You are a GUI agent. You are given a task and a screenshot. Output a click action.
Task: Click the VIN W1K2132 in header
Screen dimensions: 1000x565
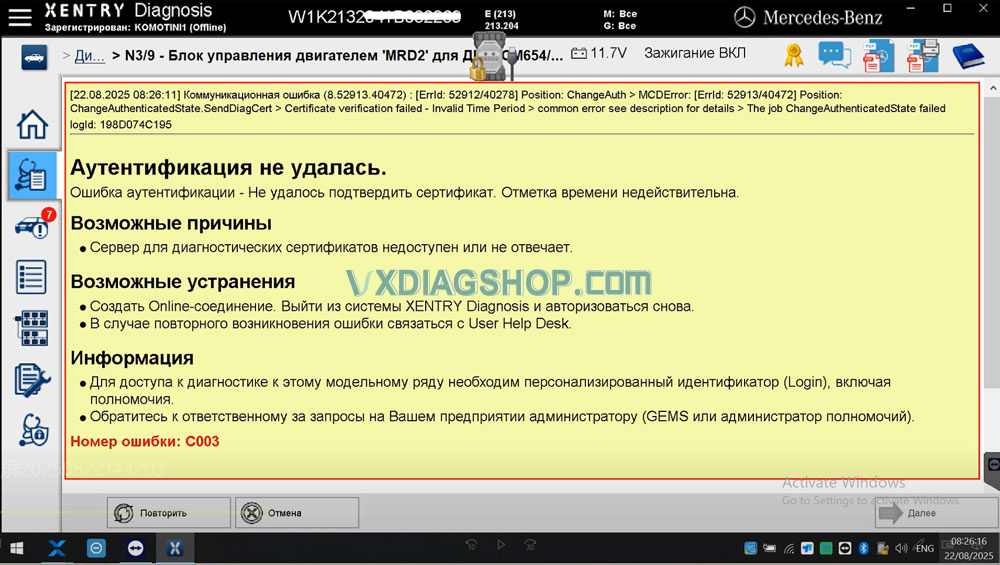click(374, 17)
